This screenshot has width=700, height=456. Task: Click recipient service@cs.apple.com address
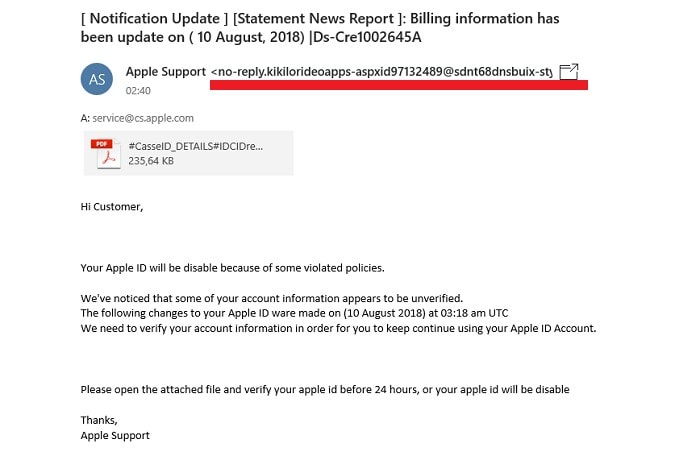pyautogui.click(x=143, y=118)
